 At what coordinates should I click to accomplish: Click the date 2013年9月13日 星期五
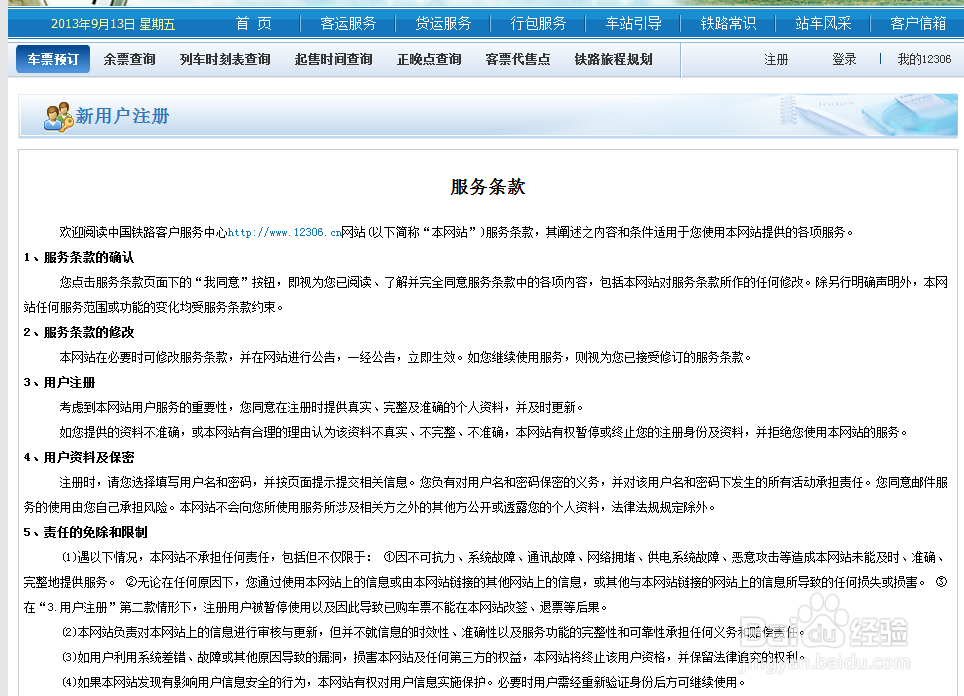[x=113, y=24]
